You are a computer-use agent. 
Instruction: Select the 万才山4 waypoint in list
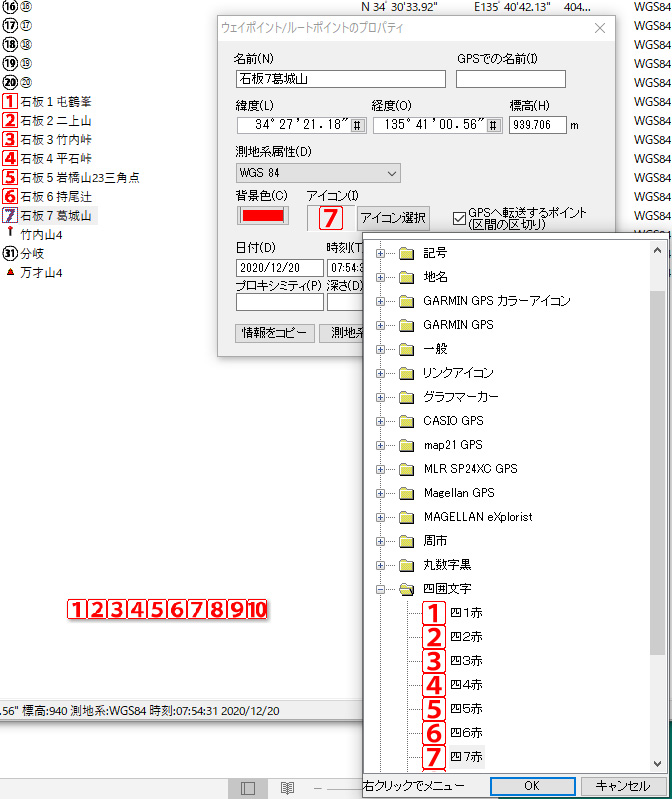tap(42, 272)
